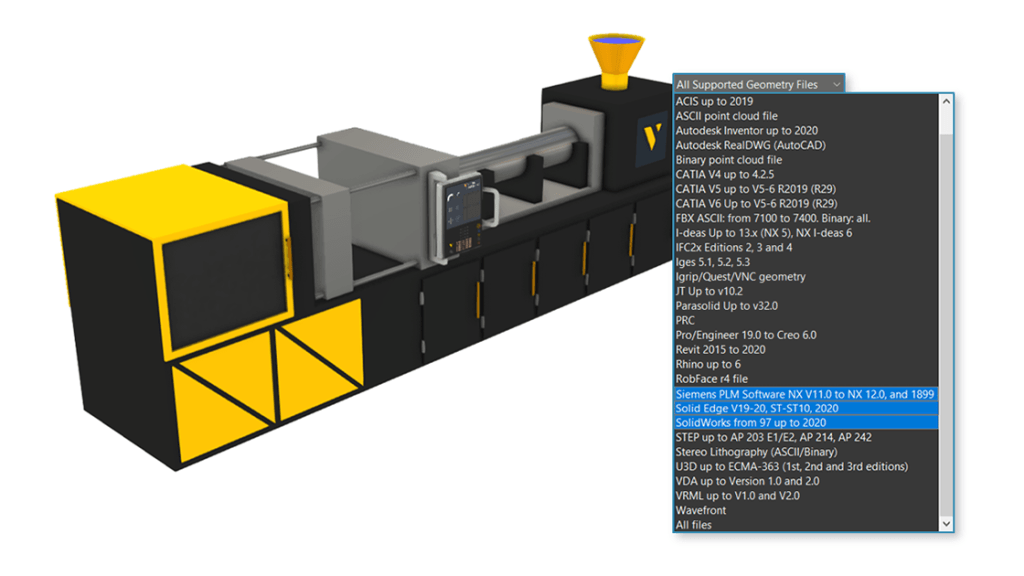Screen dimensions: 1024x576
Task: Select Rhino up to 6
Action: [x=807, y=364]
